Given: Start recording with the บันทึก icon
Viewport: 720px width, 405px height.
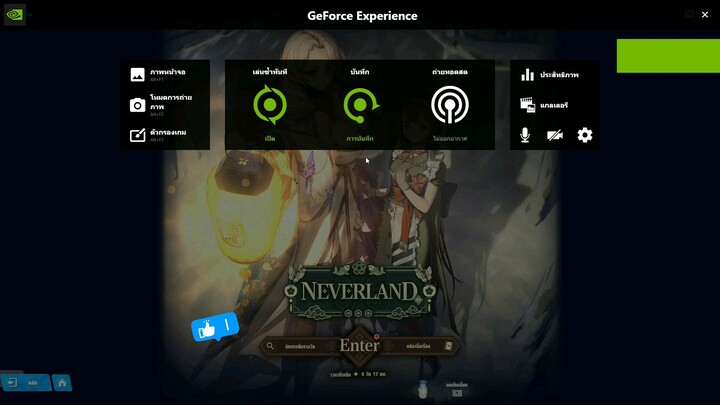Looking at the screenshot, I should pos(361,105).
